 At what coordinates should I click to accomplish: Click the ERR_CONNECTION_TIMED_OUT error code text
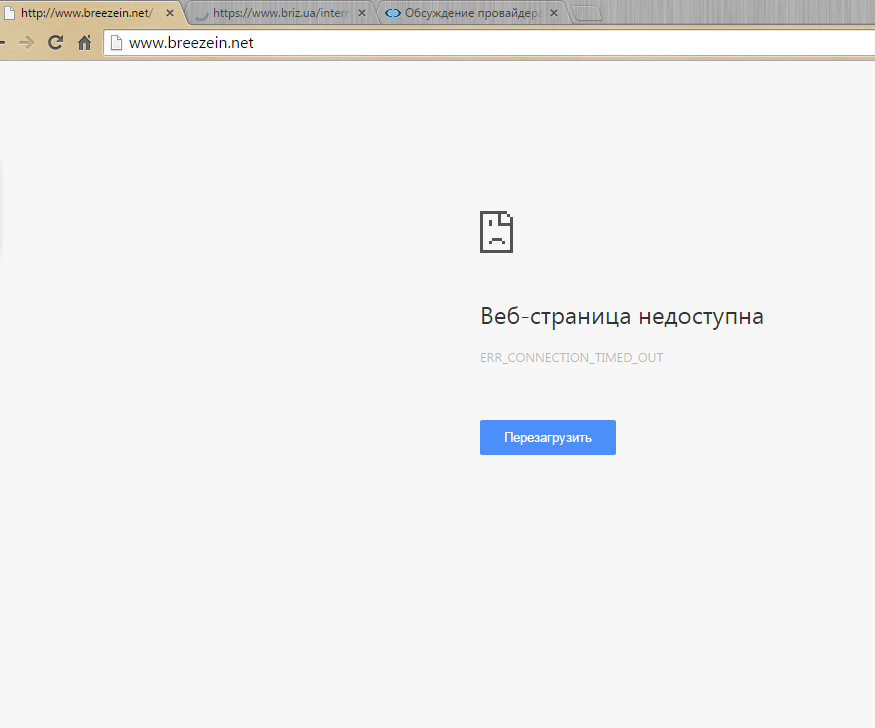point(571,358)
